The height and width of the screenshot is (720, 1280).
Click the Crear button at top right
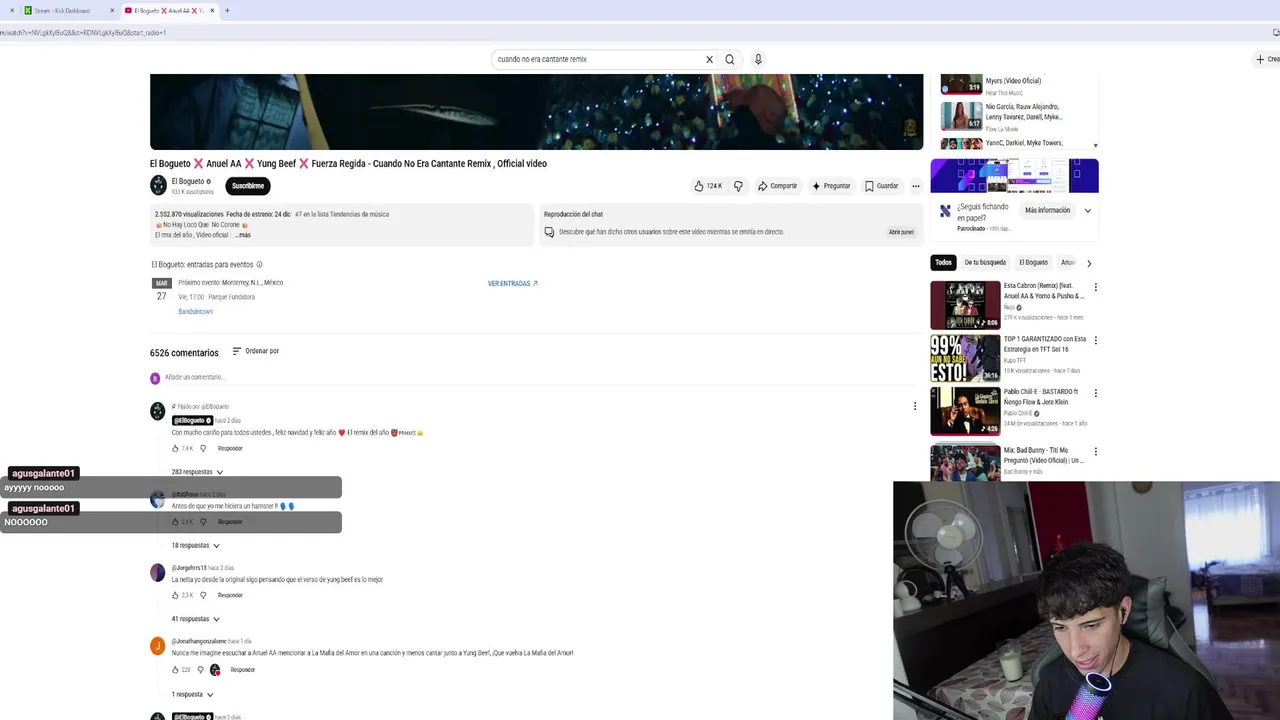point(1266,59)
